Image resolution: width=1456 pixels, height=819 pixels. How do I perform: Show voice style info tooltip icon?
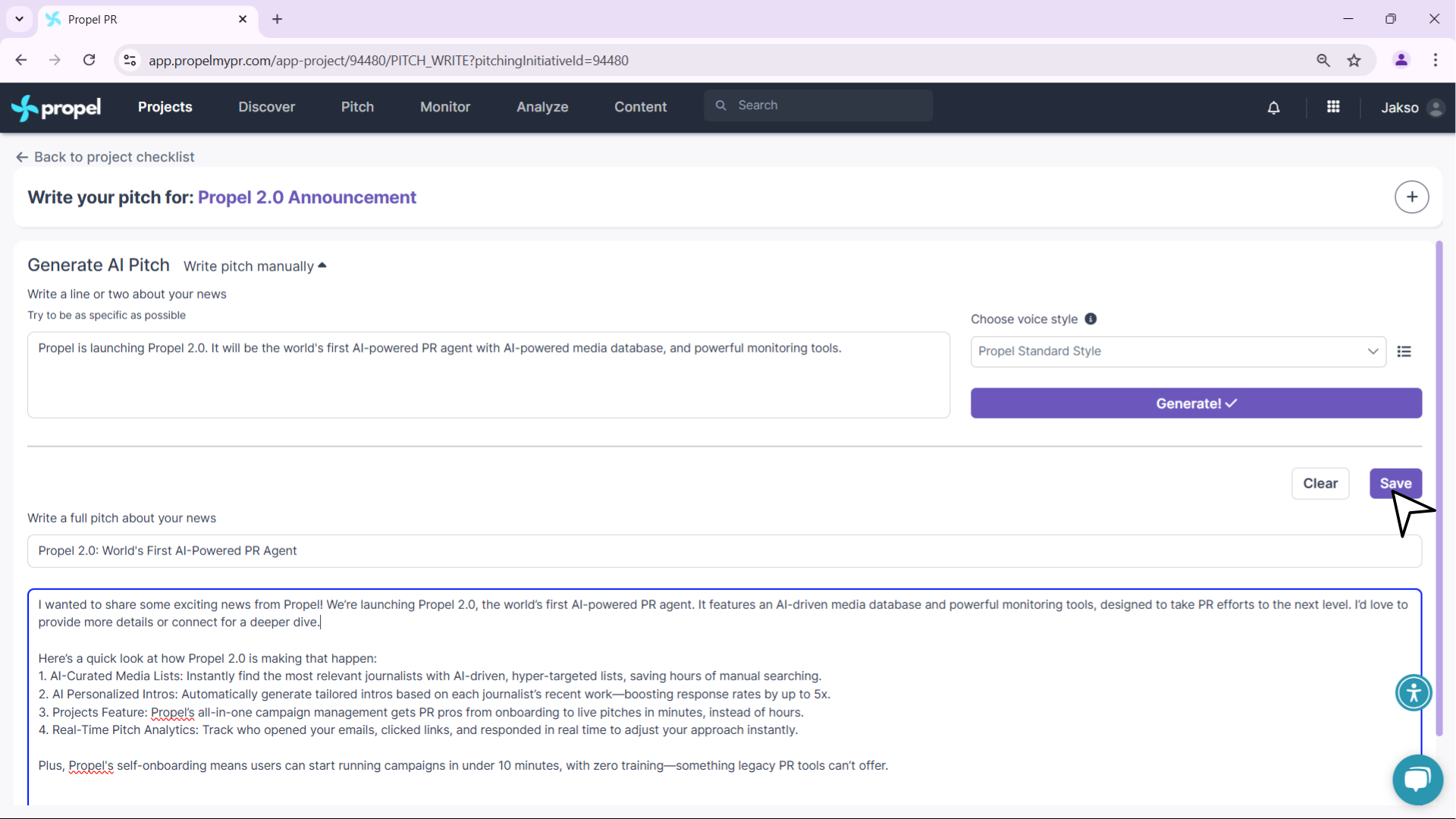click(1090, 319)
